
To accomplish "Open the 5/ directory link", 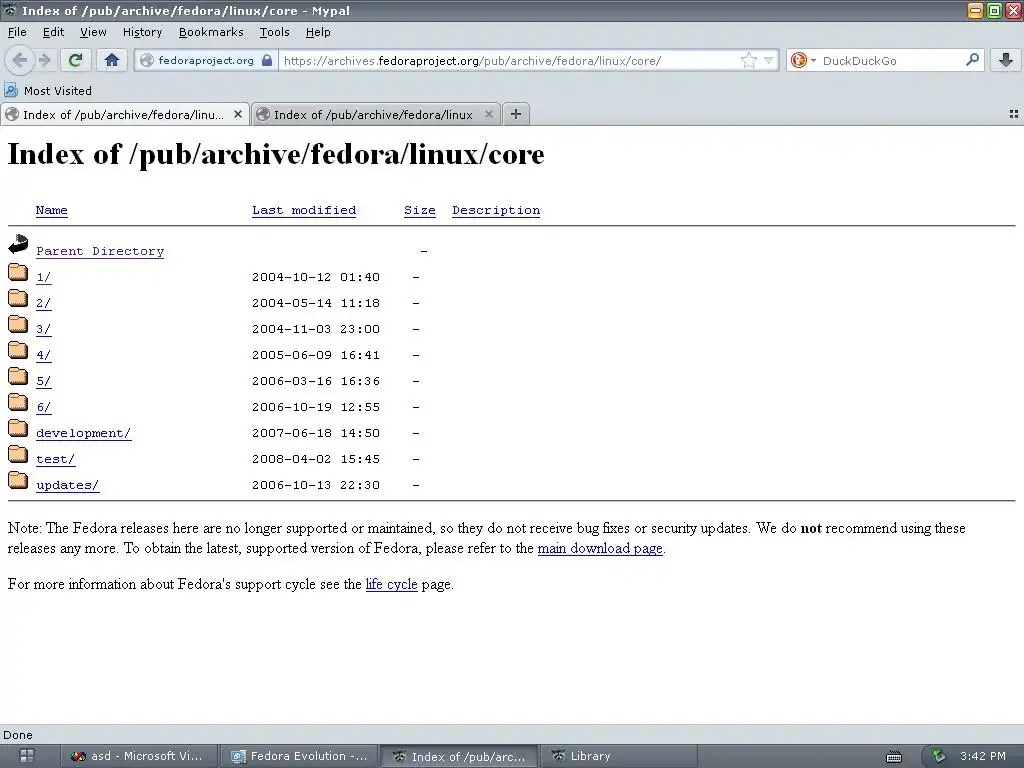I will (x=43, y=381).
